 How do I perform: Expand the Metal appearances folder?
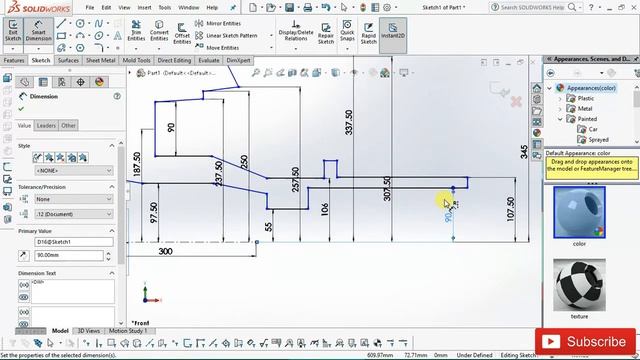560,109
